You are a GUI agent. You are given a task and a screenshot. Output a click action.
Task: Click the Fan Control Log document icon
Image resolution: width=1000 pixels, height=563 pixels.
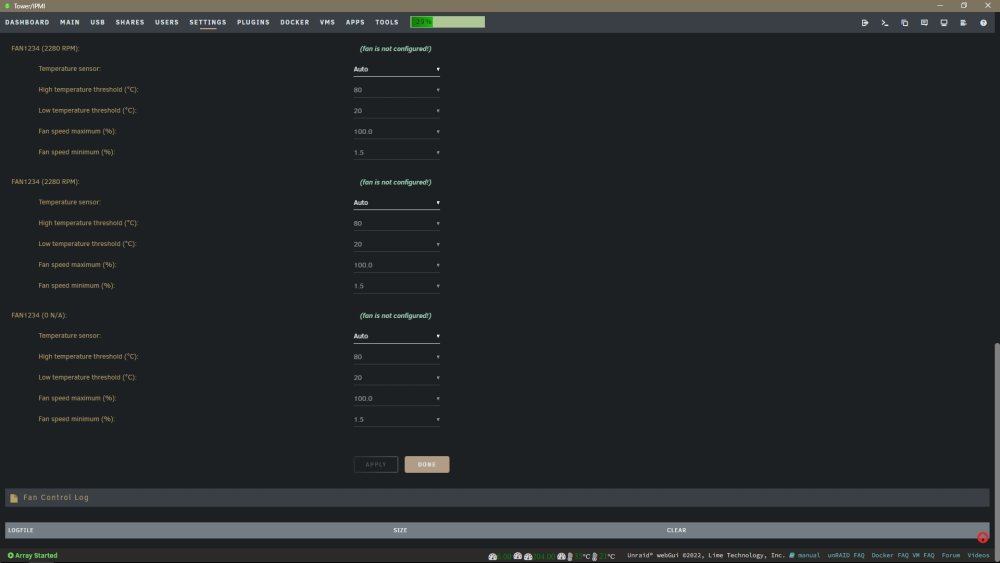(13, 498)
